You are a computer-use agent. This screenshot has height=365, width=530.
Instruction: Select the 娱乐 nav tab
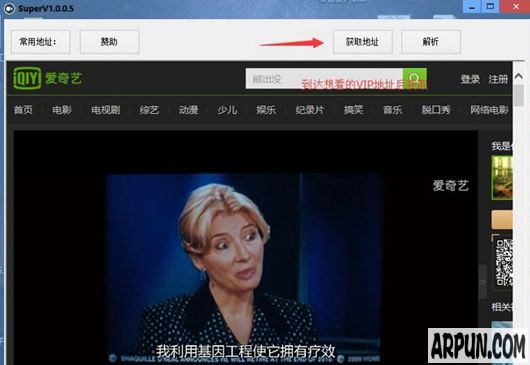[x=266, y=110]
